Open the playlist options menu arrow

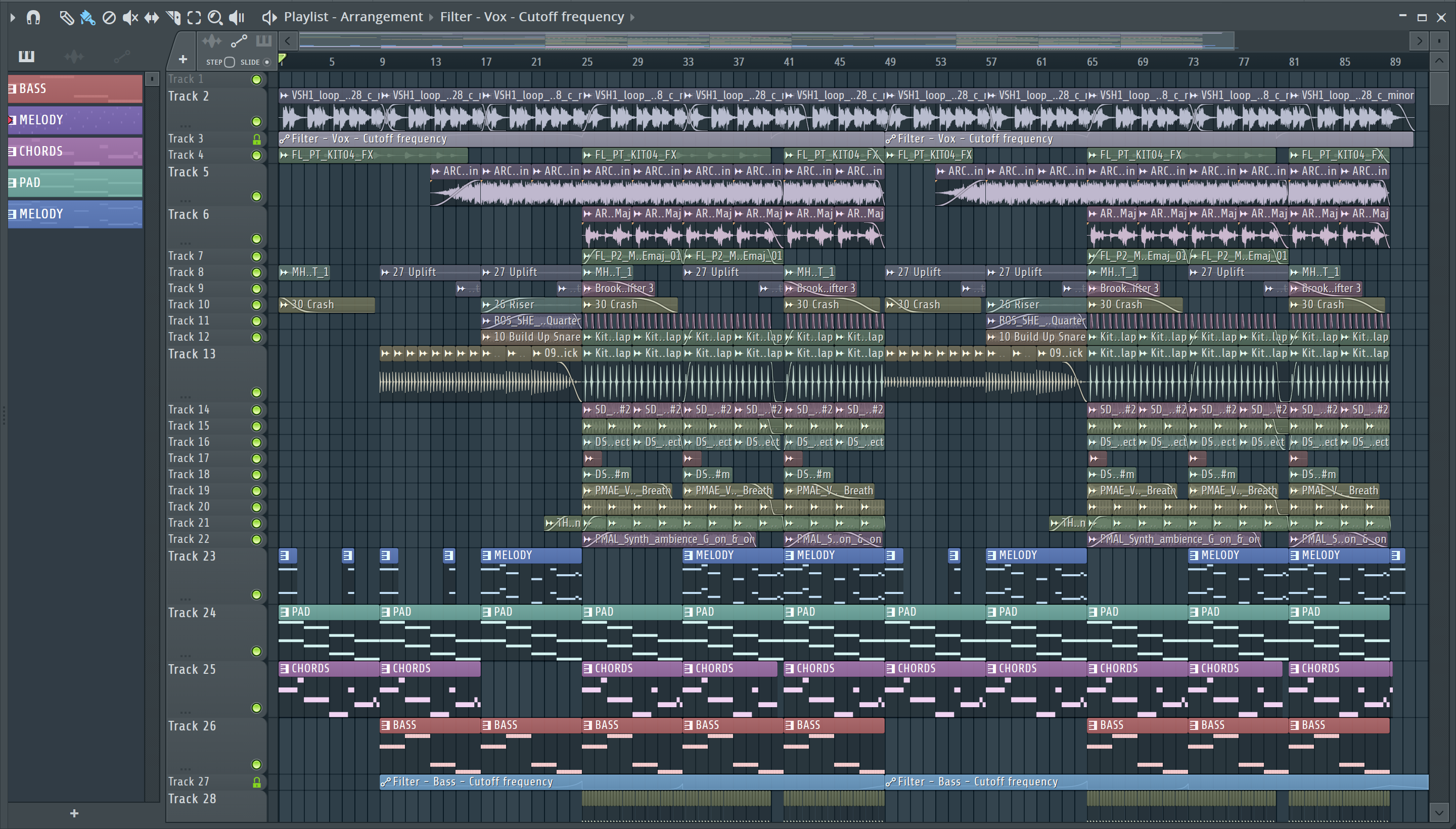[13, 18]
